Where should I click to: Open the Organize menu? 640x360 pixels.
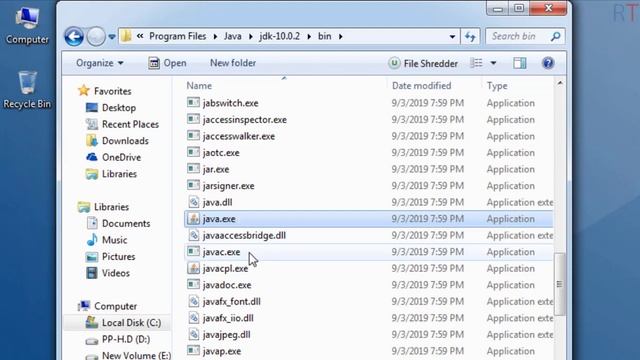pos(100,63)
